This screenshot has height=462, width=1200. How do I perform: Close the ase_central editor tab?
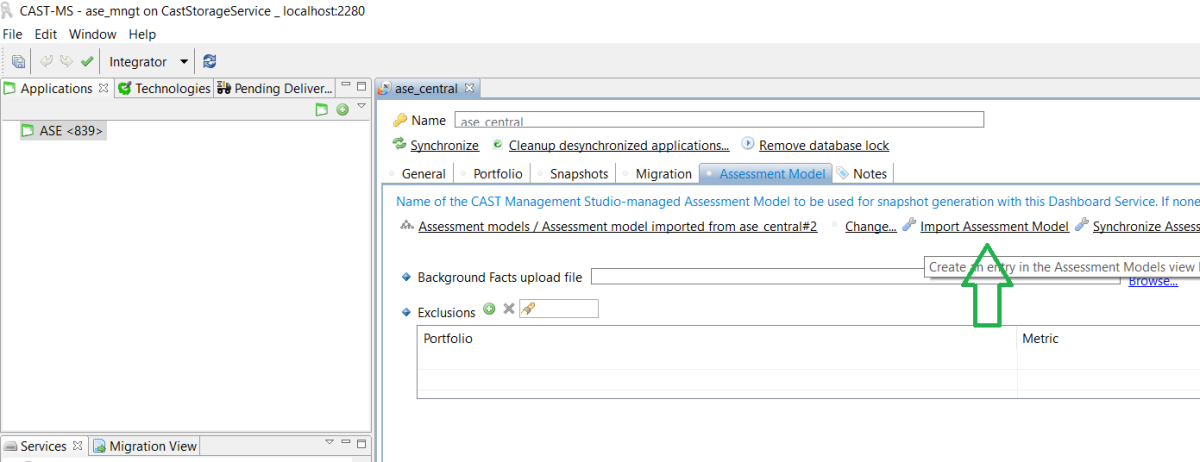(x=470, y=88)
